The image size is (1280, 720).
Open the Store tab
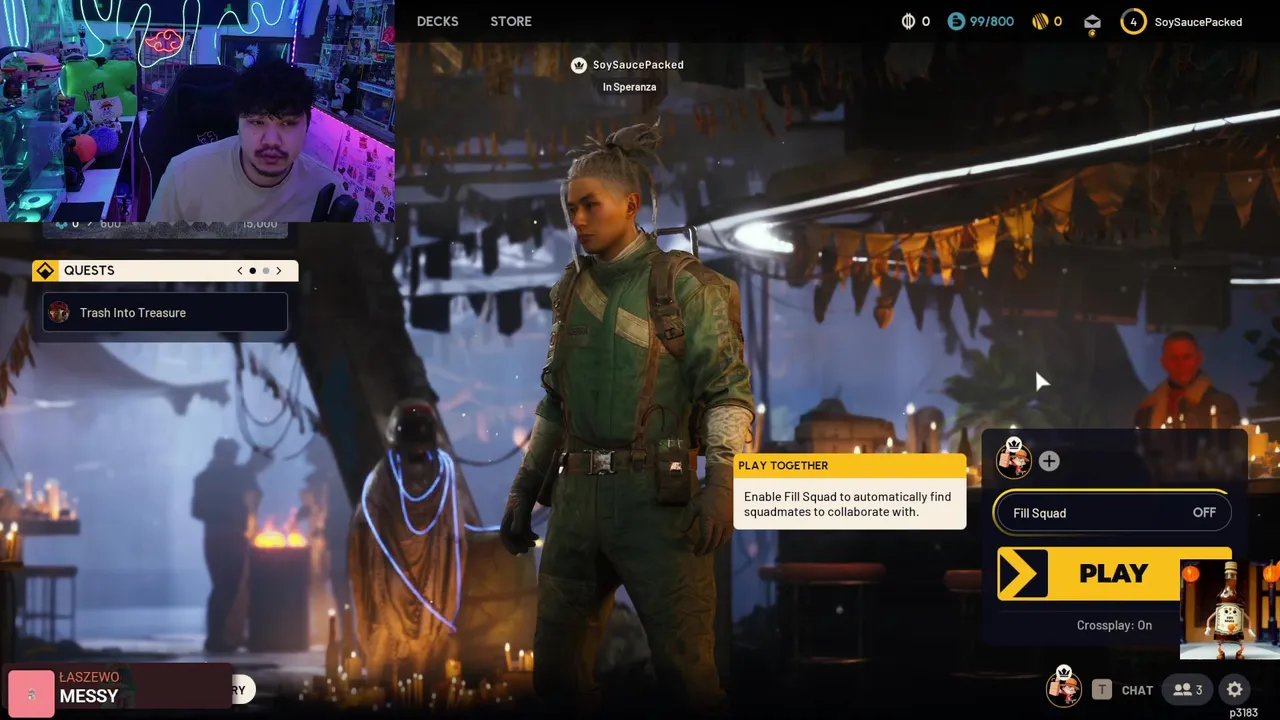[x=511, y=21]
